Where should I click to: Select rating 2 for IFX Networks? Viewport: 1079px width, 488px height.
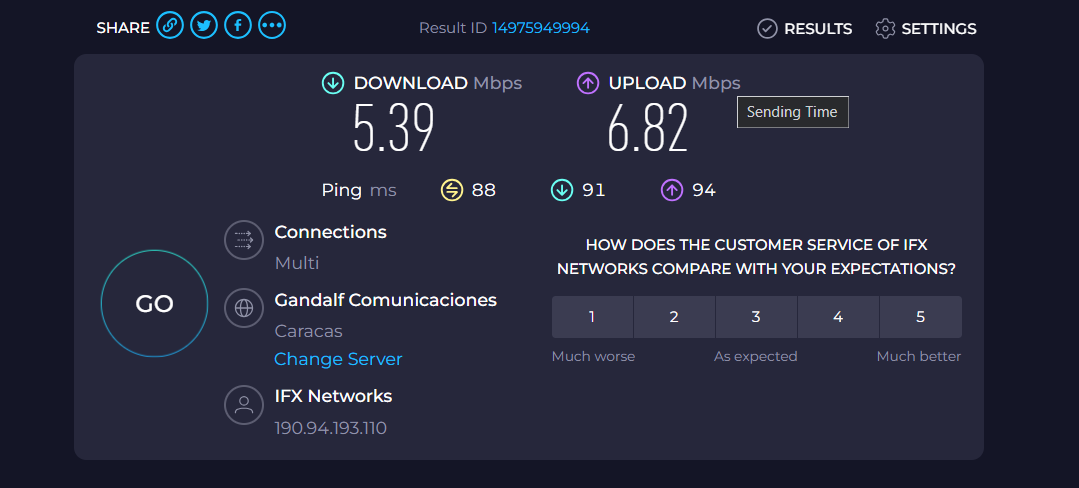[x=674, y=317]
